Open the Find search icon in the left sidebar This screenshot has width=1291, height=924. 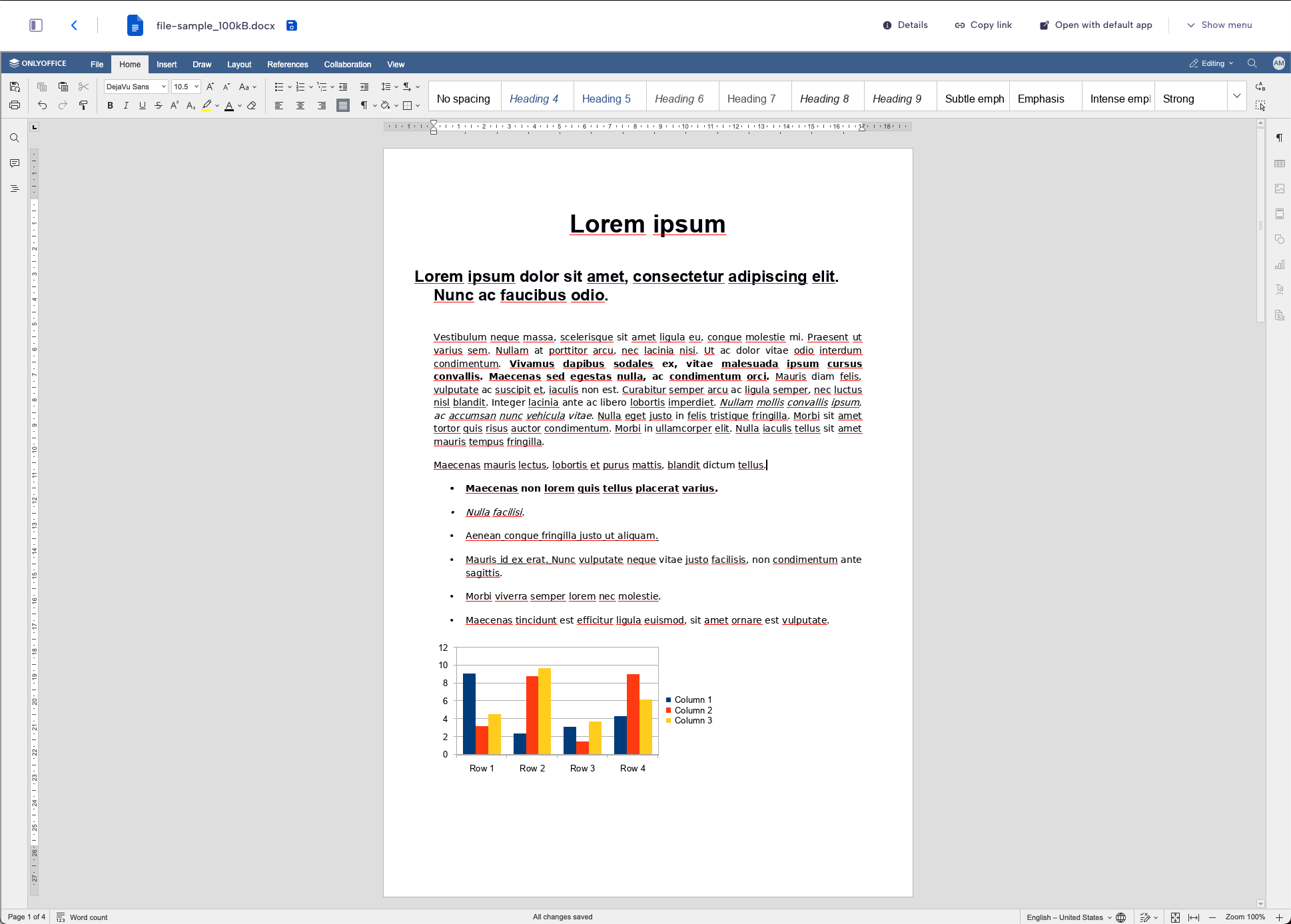[x=15, y=138]
